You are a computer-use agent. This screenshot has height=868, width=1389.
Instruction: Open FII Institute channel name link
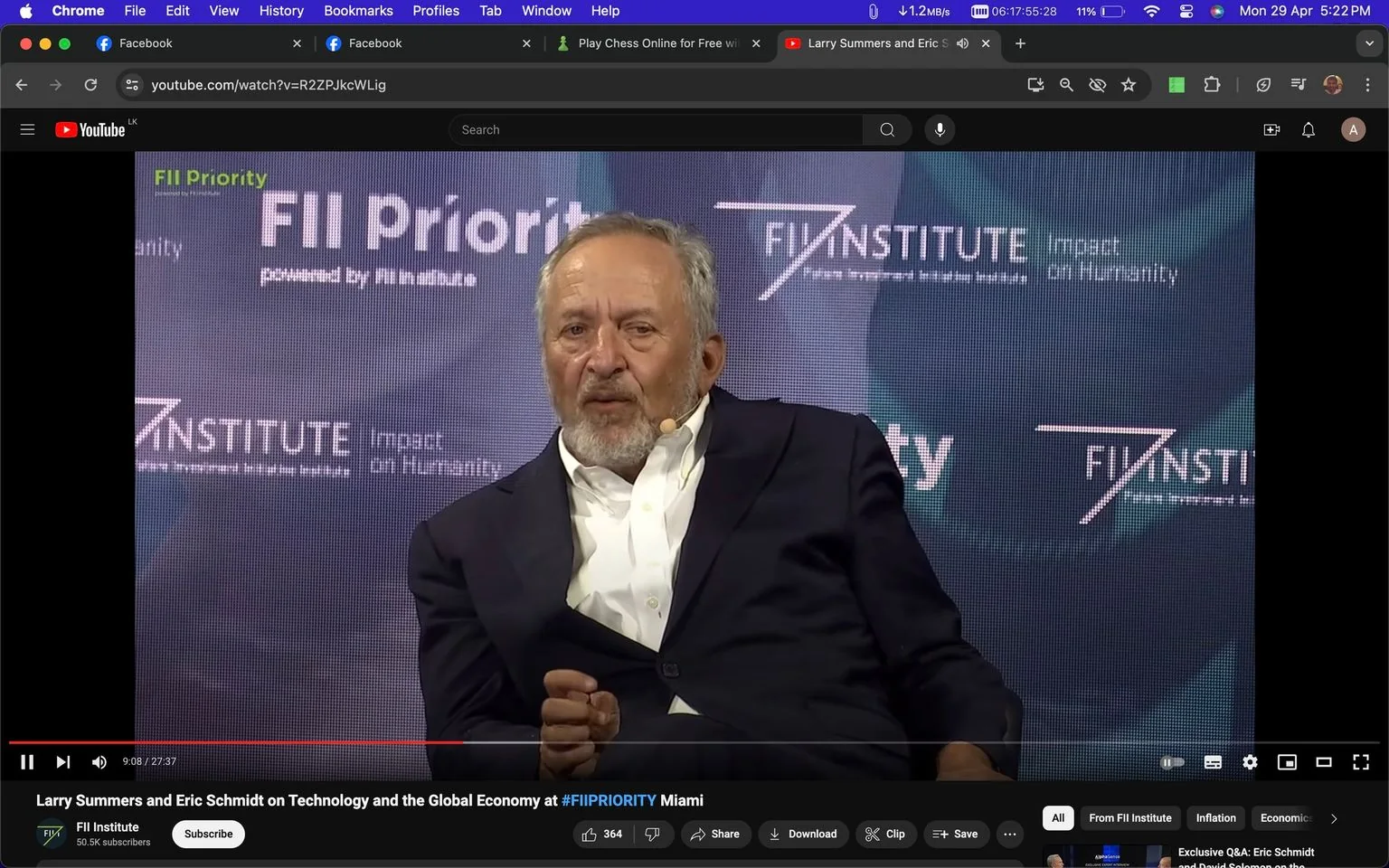(x=108, y=826)
